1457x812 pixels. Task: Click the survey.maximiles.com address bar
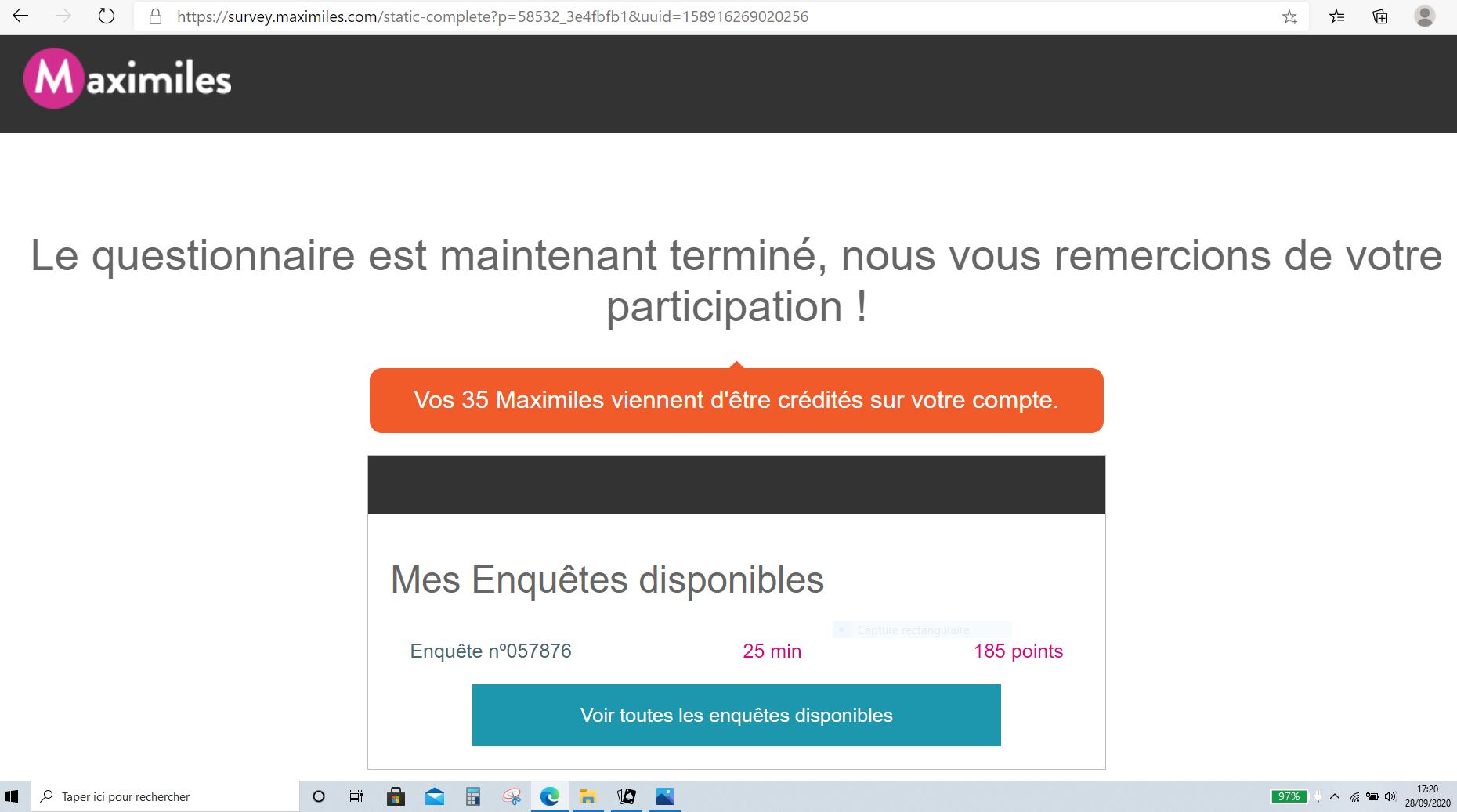[721, 16]
